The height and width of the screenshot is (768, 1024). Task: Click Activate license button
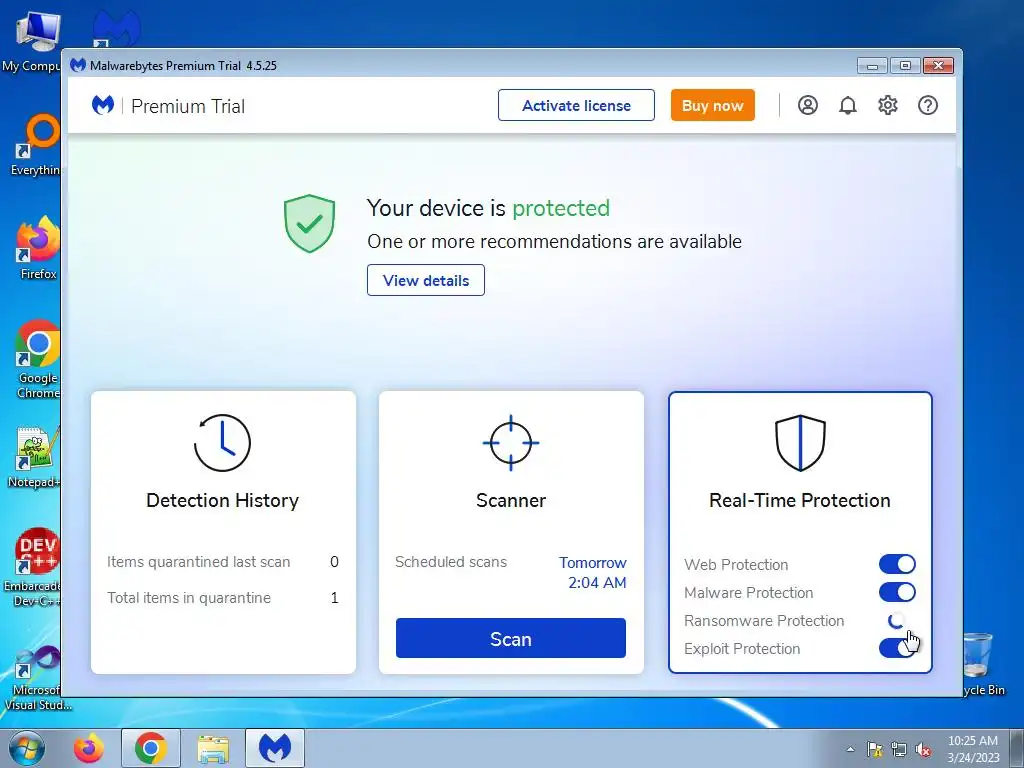click(576, 105)
